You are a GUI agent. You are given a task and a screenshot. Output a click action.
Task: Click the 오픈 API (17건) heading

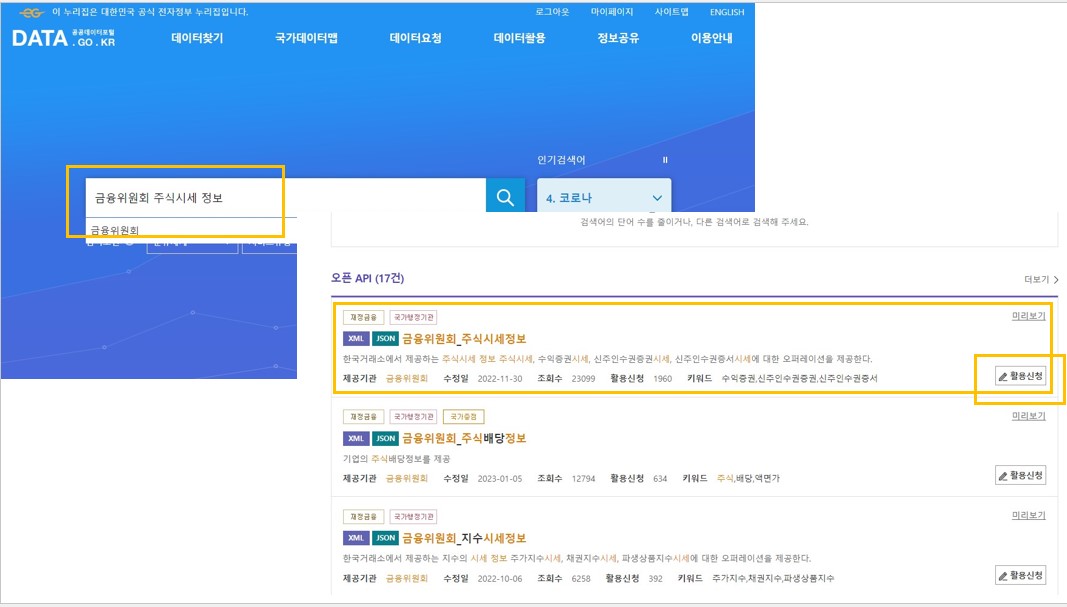point(367,278)
